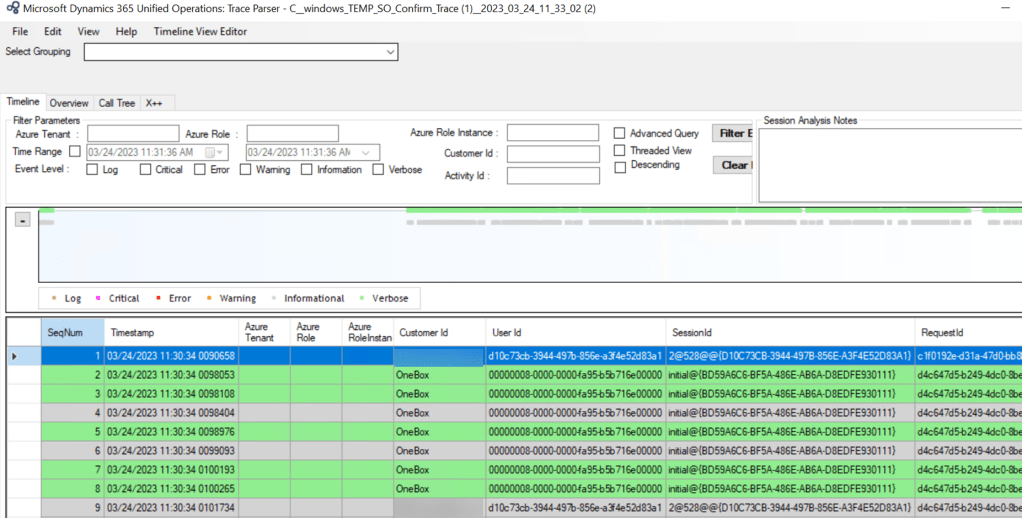Enable the Descending checkbox
Screen dimensions: 1022x518
620,165
